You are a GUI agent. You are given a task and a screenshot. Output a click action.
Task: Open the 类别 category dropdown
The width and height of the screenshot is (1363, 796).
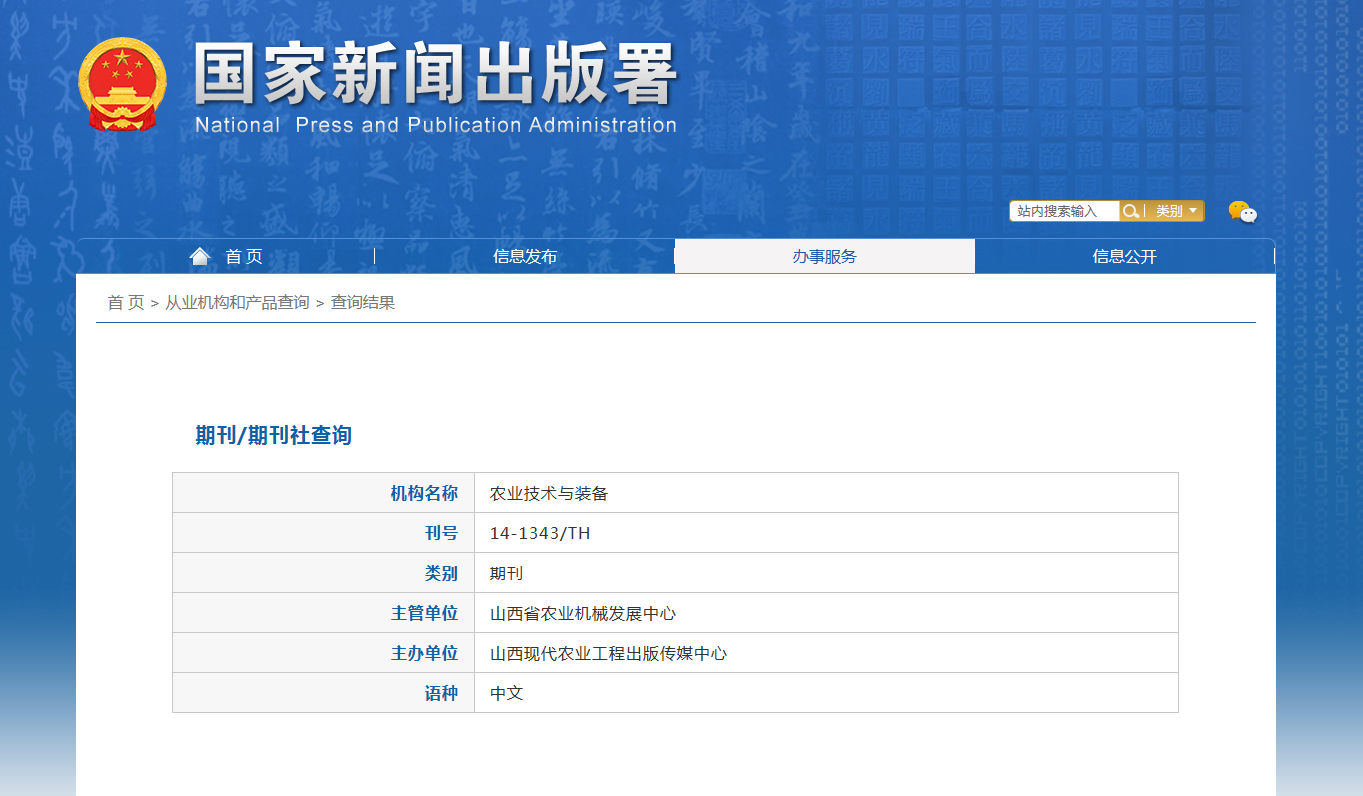tap(1168, 211)
